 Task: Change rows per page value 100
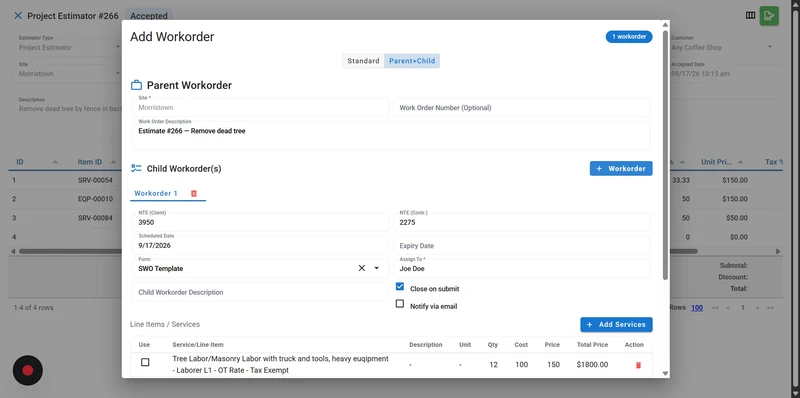697,308
